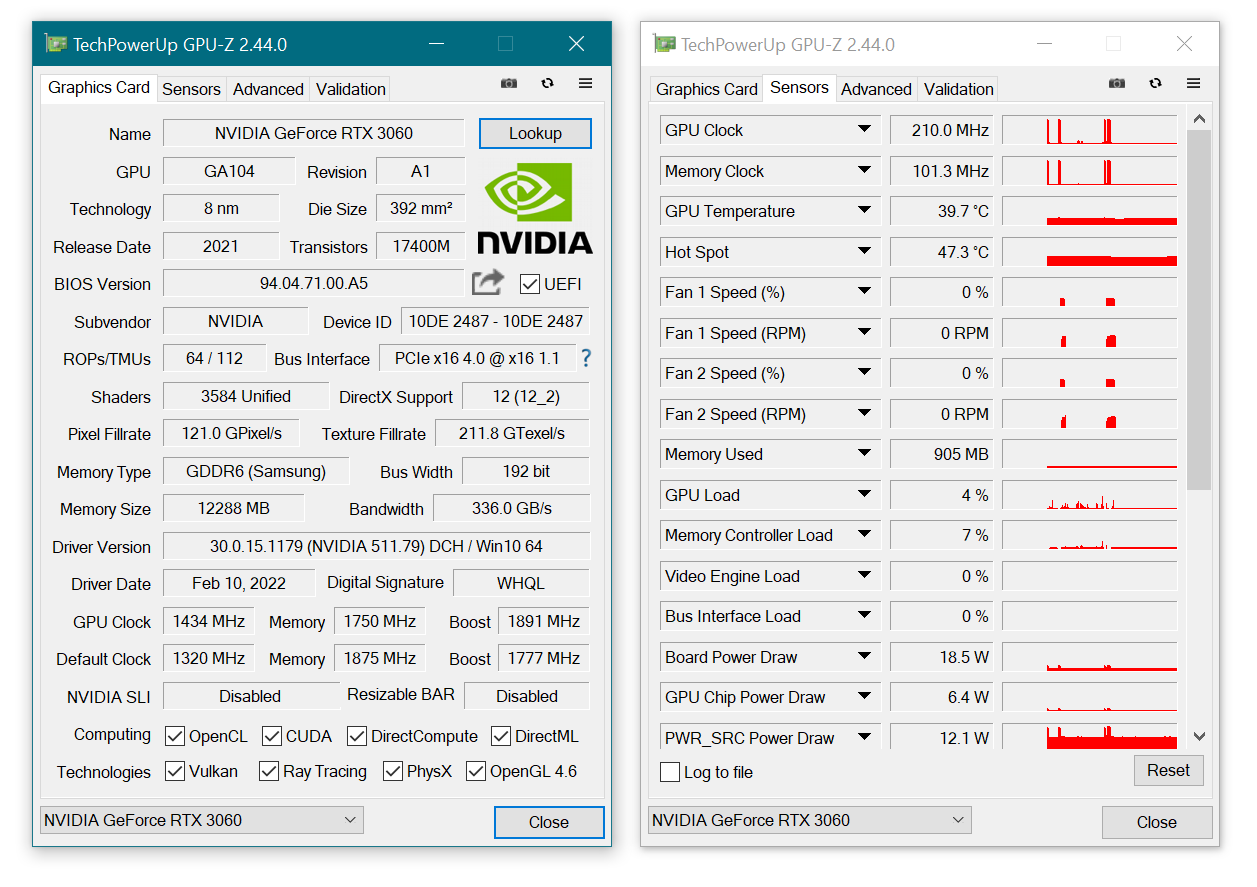
Task: Toggle the CUDA checkbox
Action: point(272,736)
